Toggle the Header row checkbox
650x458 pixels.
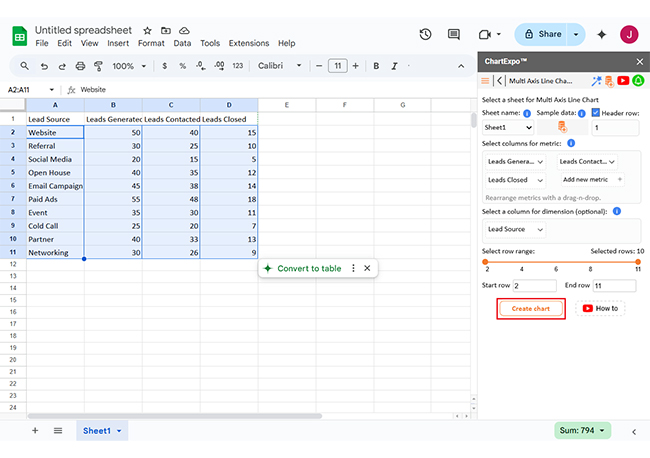pyautogui.click(x=596, y=113)
